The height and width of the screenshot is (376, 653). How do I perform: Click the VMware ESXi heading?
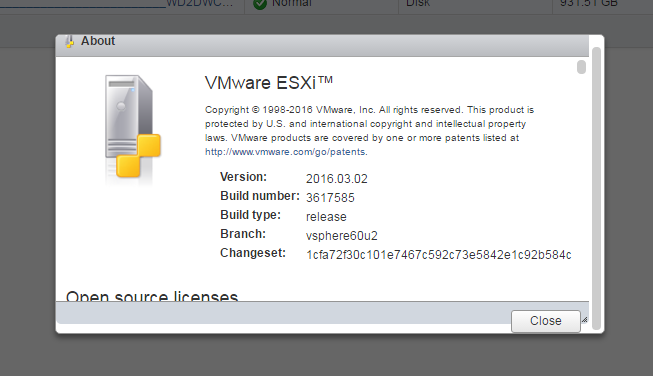(269, 83)
